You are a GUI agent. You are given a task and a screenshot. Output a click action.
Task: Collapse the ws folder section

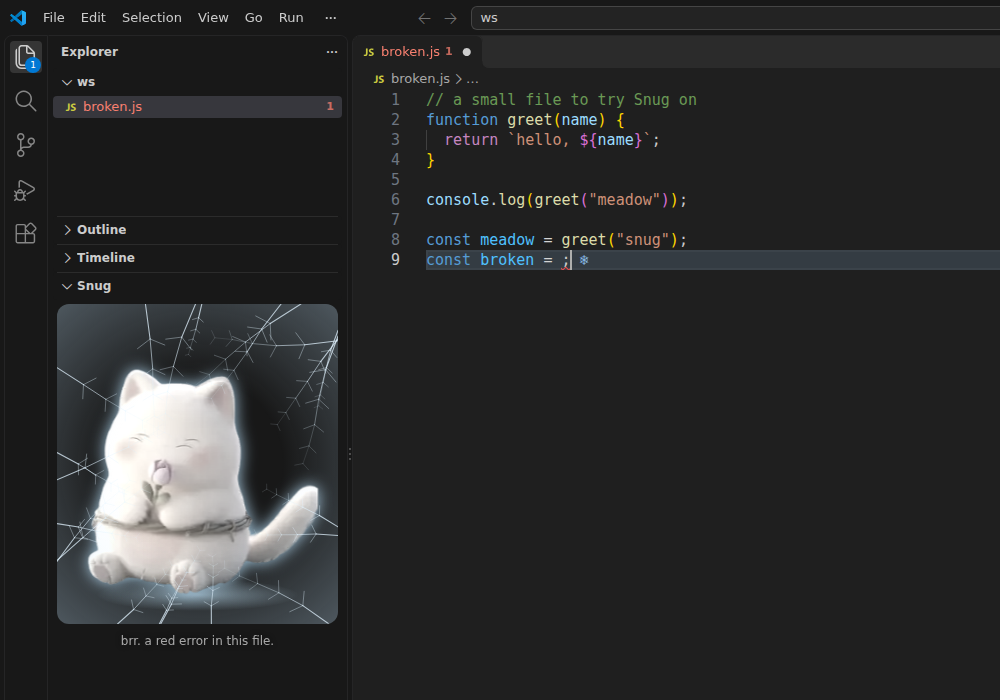[x=67, y=82]
